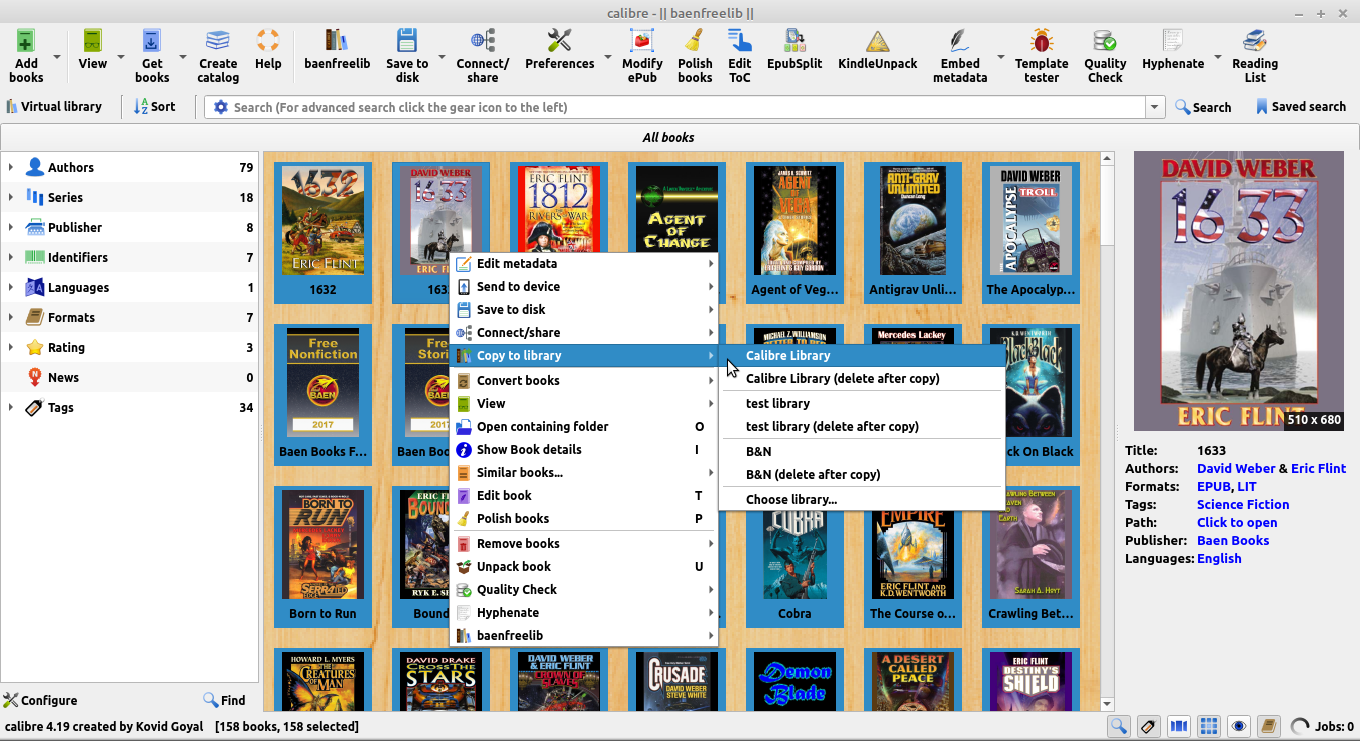Select Open containing folder menu entry

pos(585,426)
